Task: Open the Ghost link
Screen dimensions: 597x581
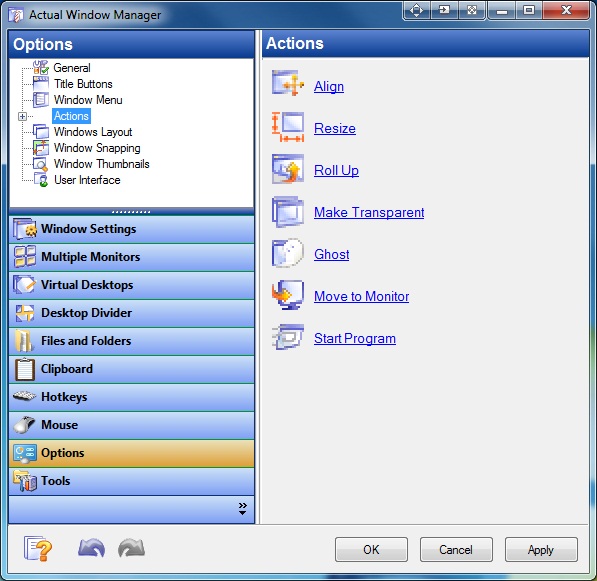Action: click(332, 254)
